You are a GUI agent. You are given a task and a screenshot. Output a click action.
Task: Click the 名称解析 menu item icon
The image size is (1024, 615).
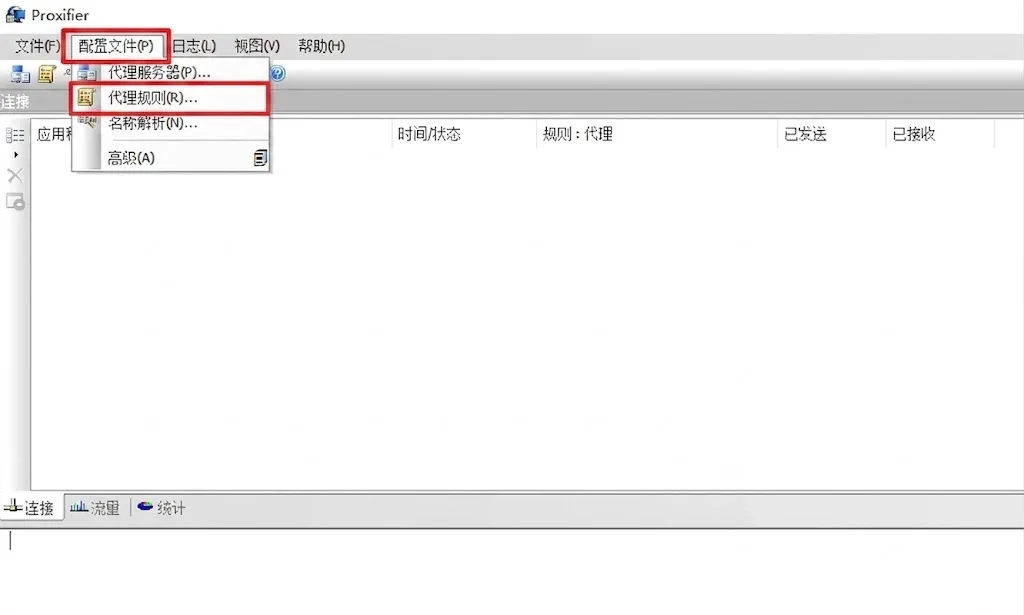[x=88, y=121]
